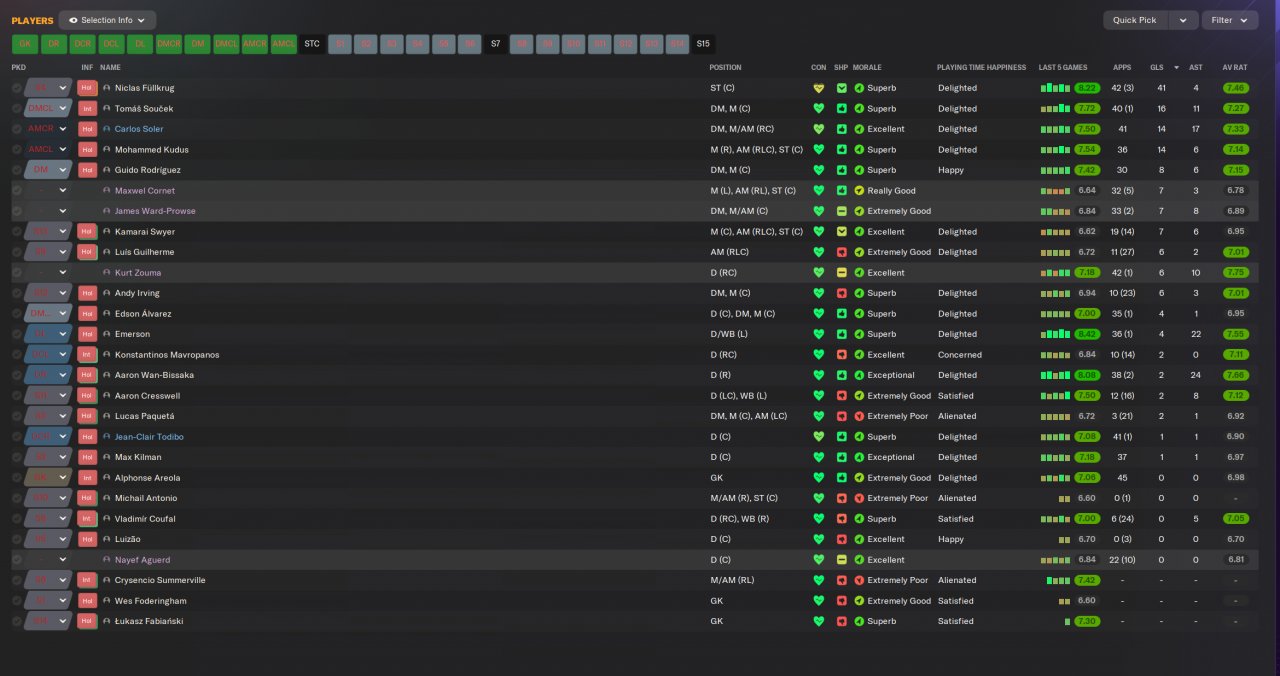Click sharpness icon for Kamarai Swyer
Screen dimensions: 1280x676
coord(842,232)
